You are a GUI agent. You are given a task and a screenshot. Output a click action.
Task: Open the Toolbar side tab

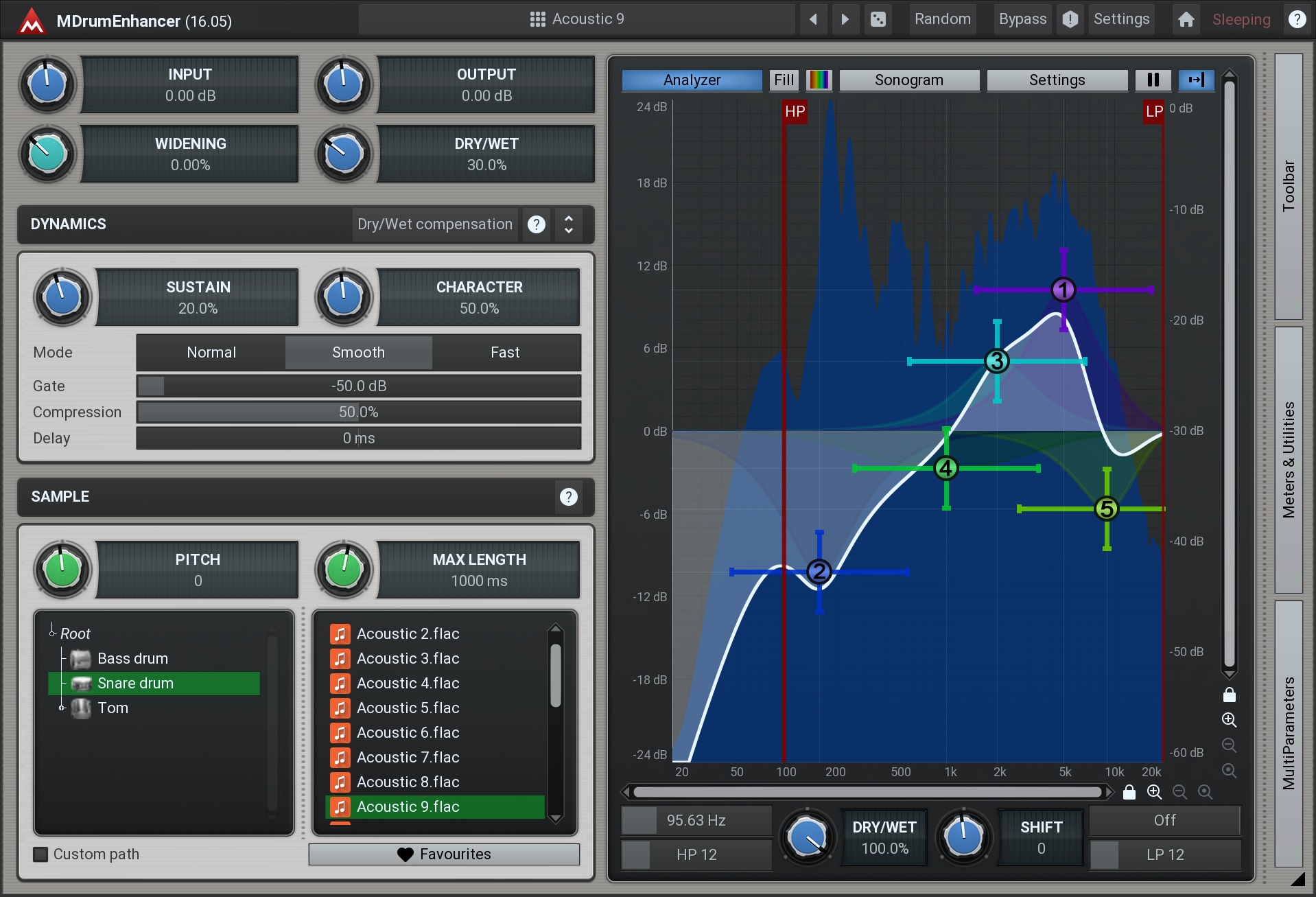click(1289, 186)
